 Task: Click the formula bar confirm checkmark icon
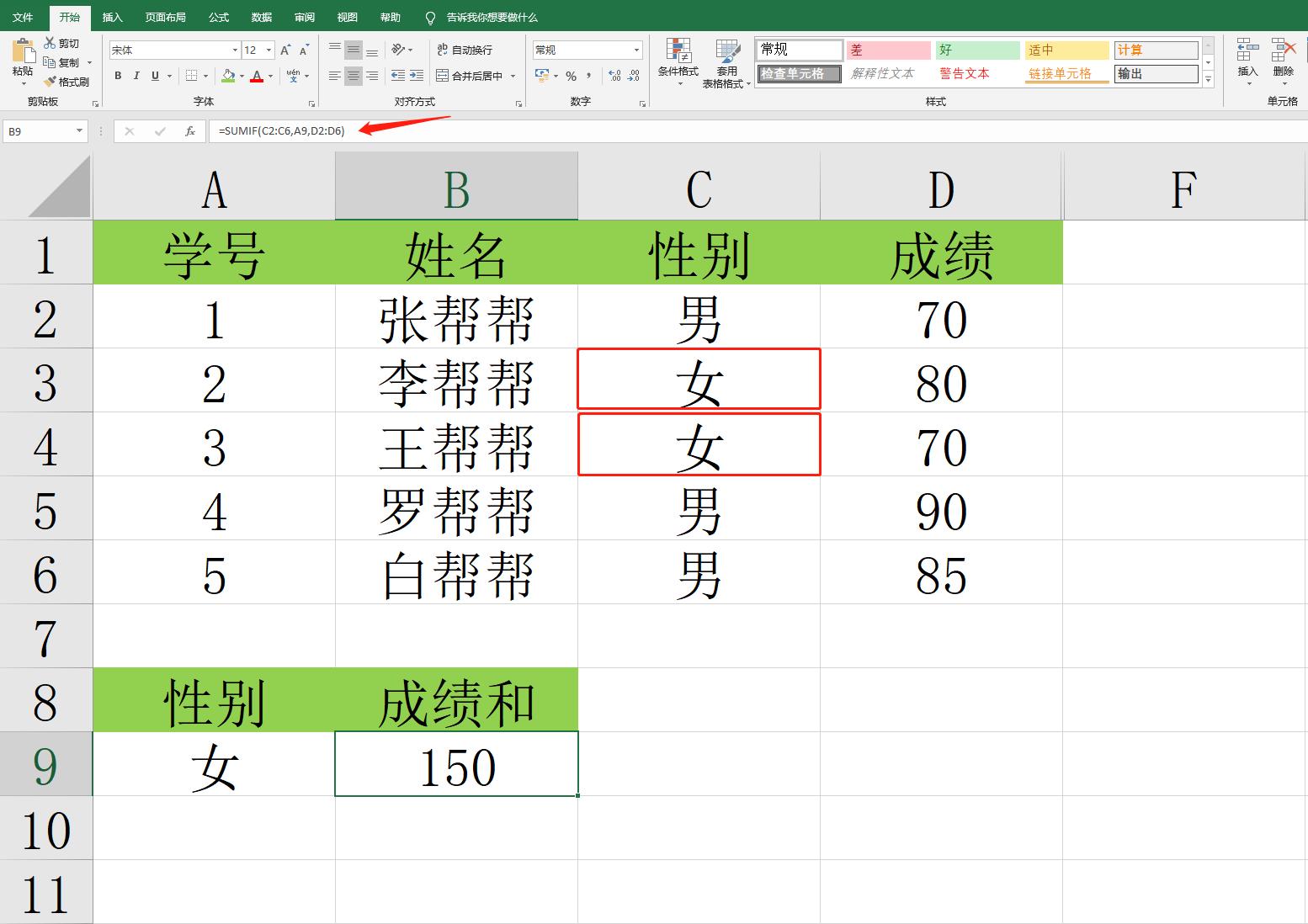tap(160, 131)
